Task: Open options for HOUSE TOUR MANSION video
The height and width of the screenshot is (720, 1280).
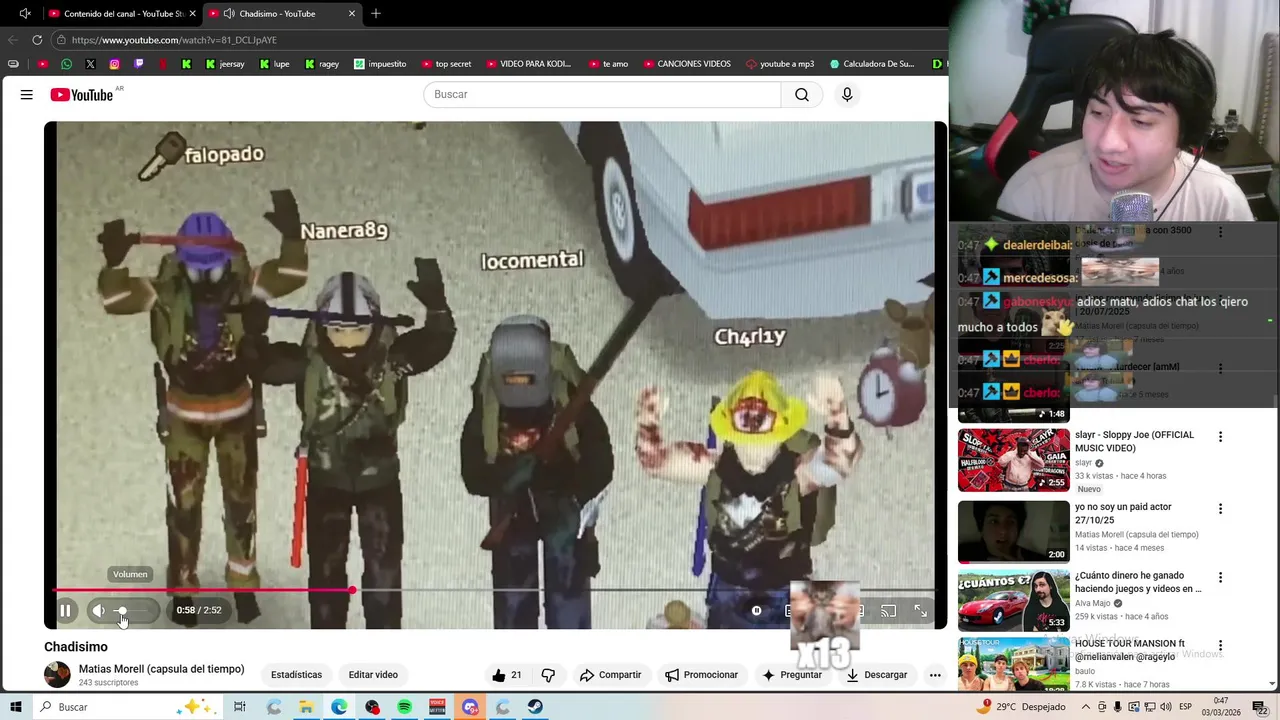Action: 1220,646
